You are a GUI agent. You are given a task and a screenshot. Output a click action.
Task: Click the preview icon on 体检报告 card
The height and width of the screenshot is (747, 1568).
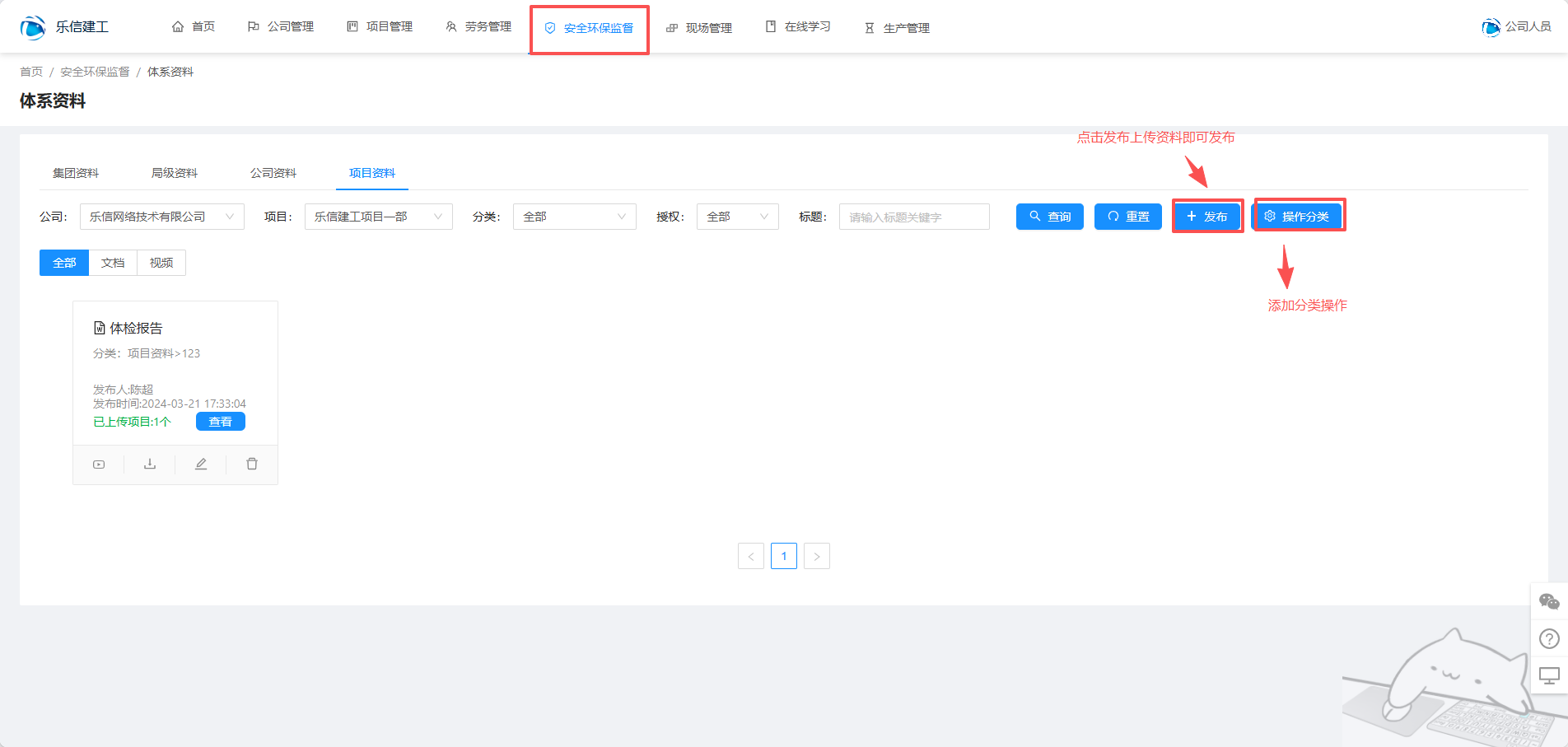[x=99, y=465]
